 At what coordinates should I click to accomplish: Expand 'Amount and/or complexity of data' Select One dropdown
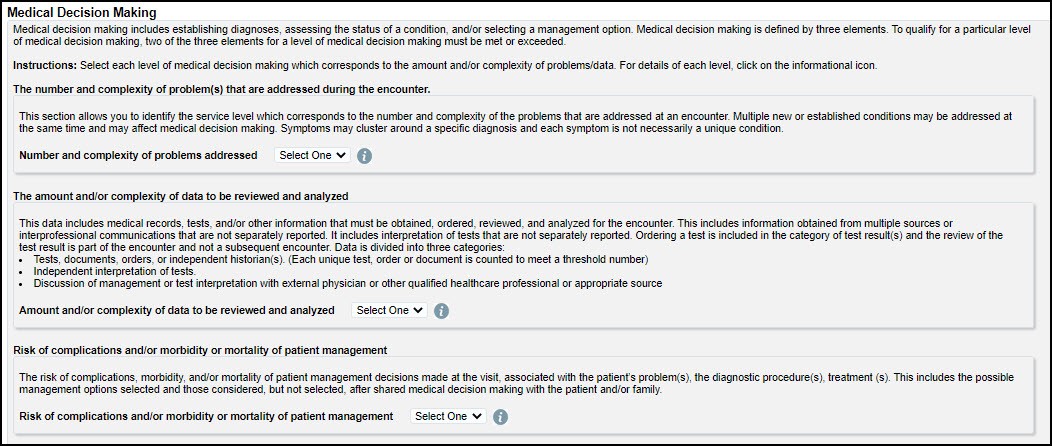(x=389, y=311)
